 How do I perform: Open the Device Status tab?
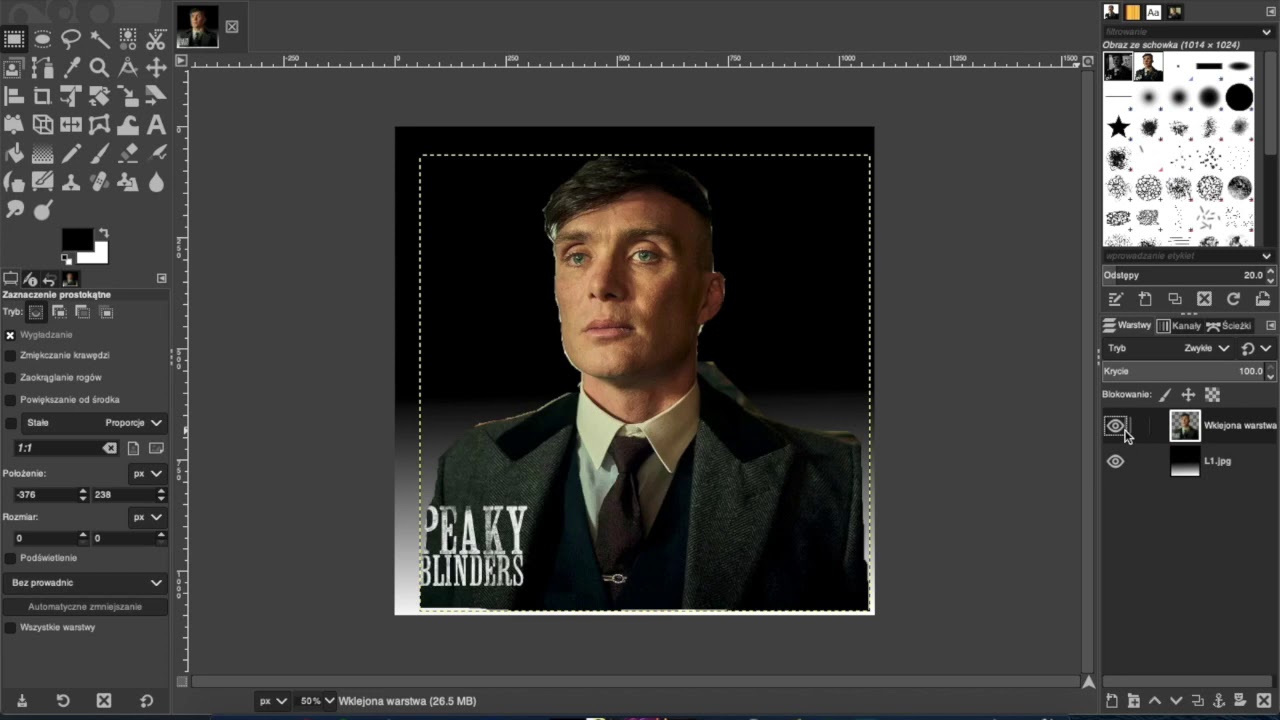(x=30, y=279)
